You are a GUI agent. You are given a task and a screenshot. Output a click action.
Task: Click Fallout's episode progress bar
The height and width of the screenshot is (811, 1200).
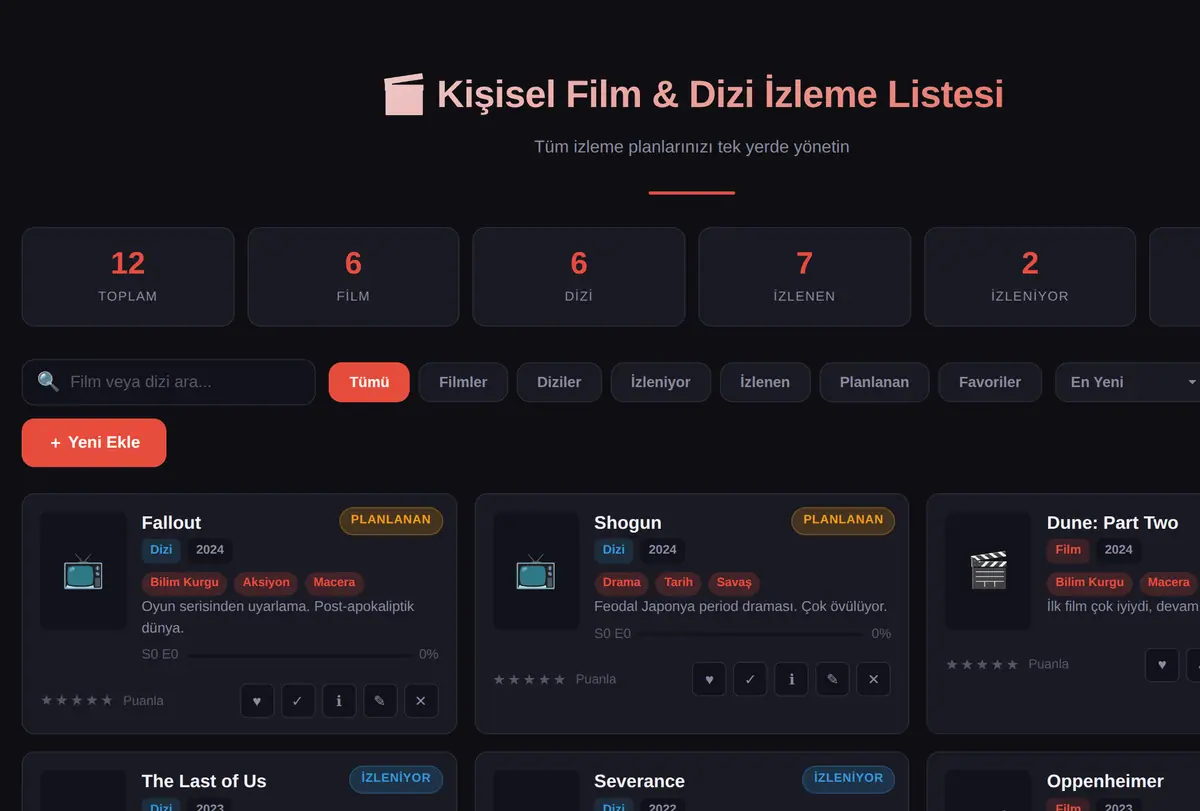(x=300, y=655)
